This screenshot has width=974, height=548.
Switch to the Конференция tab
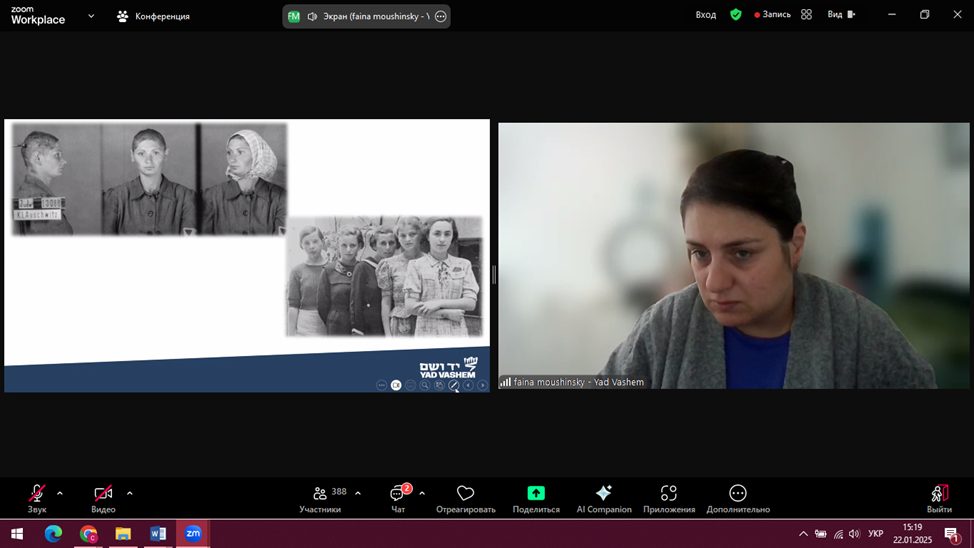click(153, 16)
